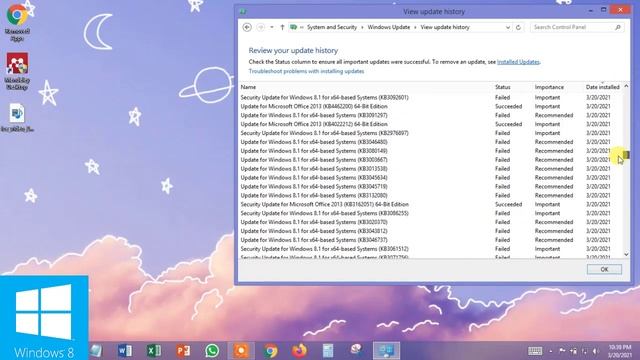Sort the list by Status column
640x360 pixels.
[502, 87]
